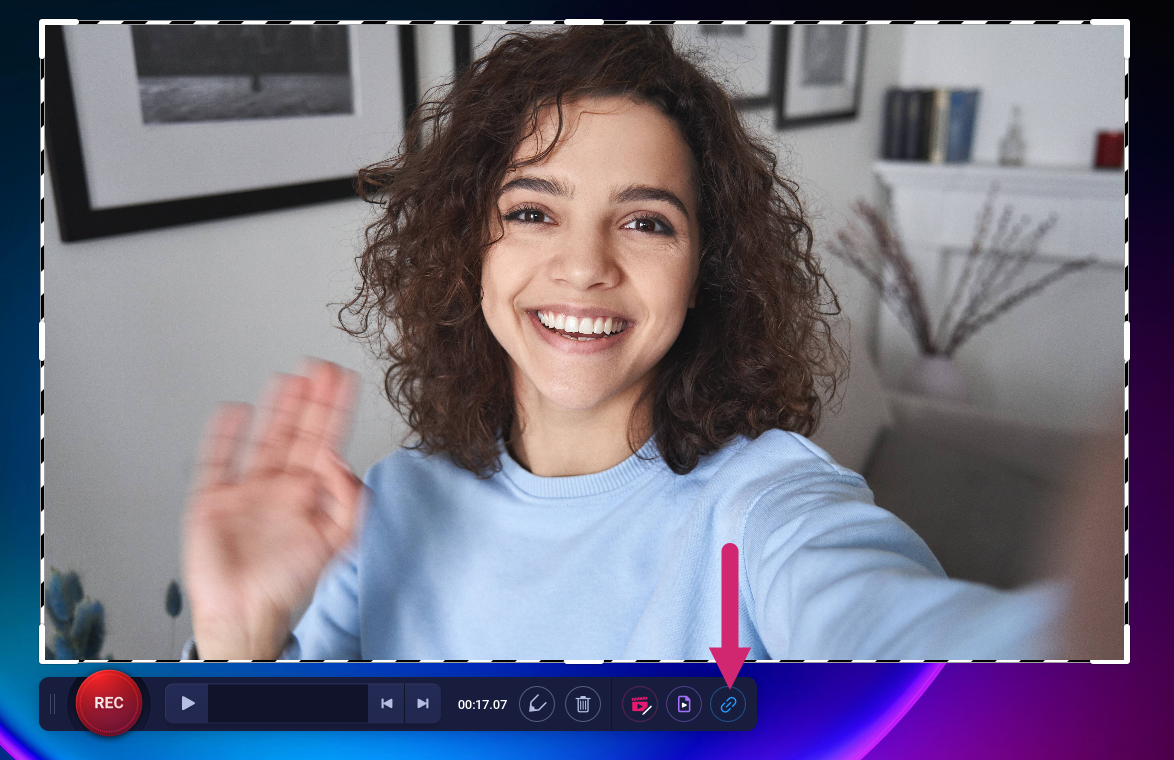This screenshot has width=1174, height=760.
Task: Delete the recording with trash icon
Action: coord(583,704)
